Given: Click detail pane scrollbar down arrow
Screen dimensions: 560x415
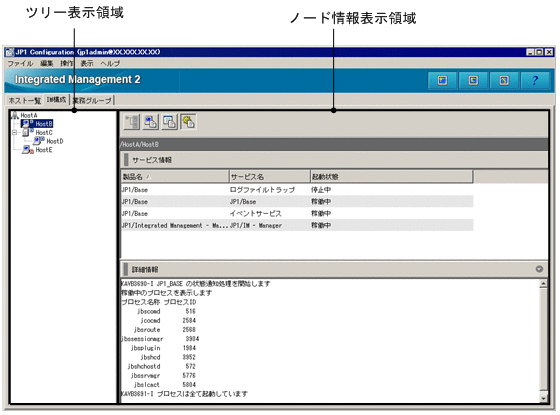Looking at the screenshot, I should 543,398.
